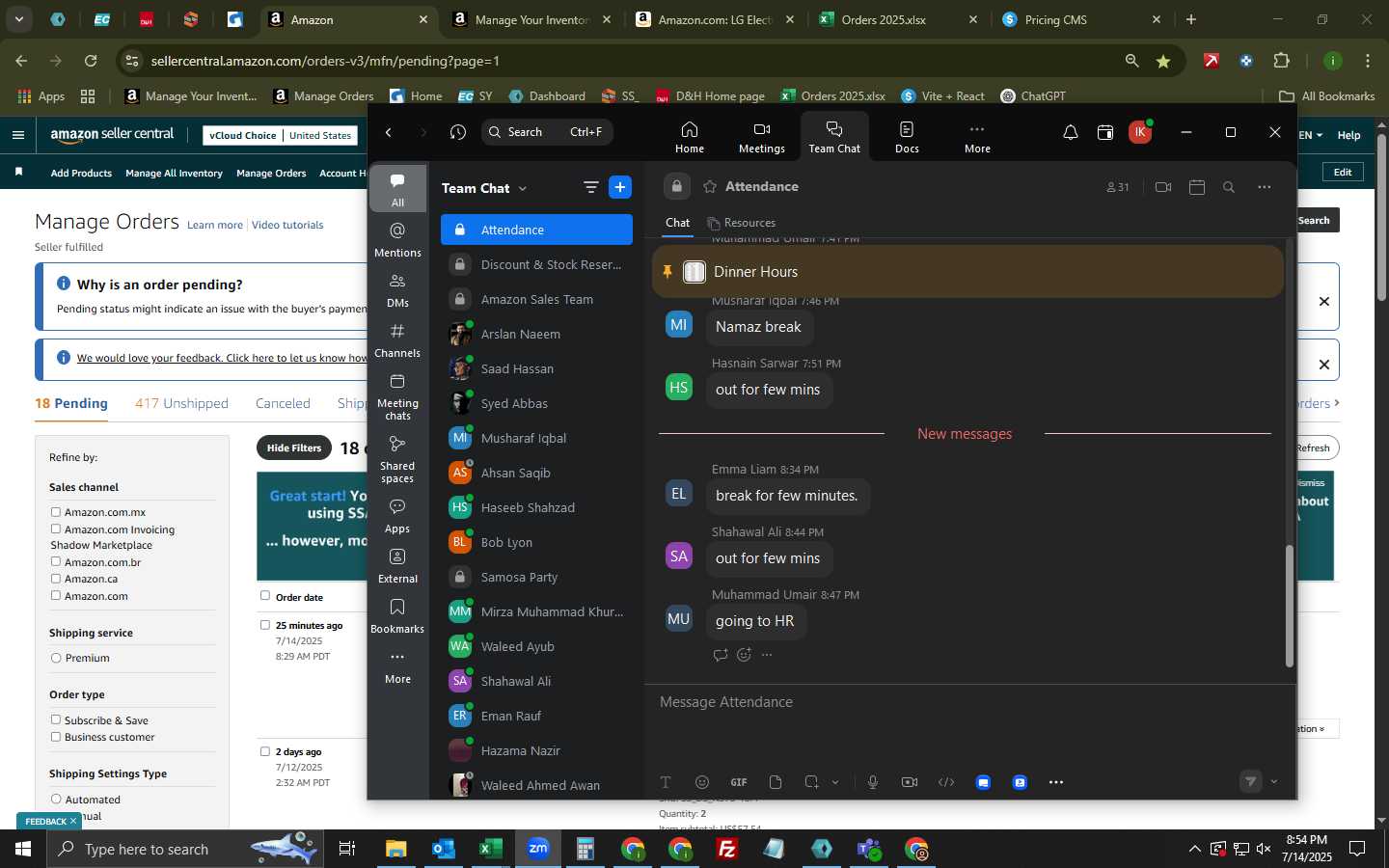Open the More menu in Zoom top bar
Screen dimensions: 1389x868
pos(977,137)
